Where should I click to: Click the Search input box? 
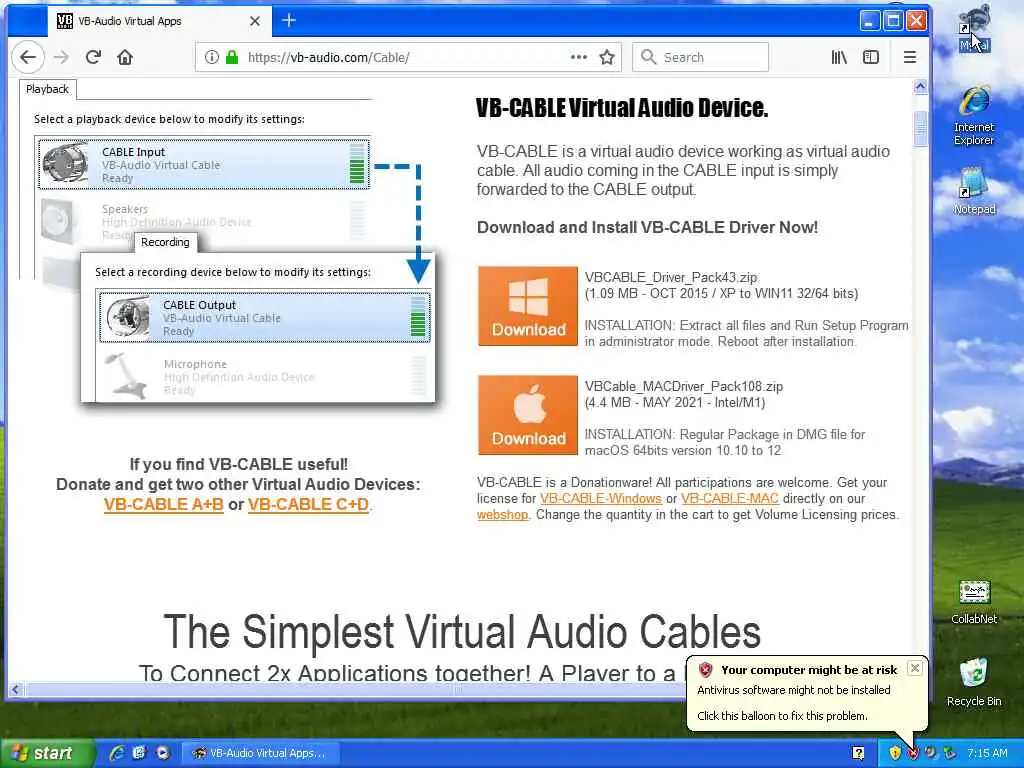click(700, 57)
